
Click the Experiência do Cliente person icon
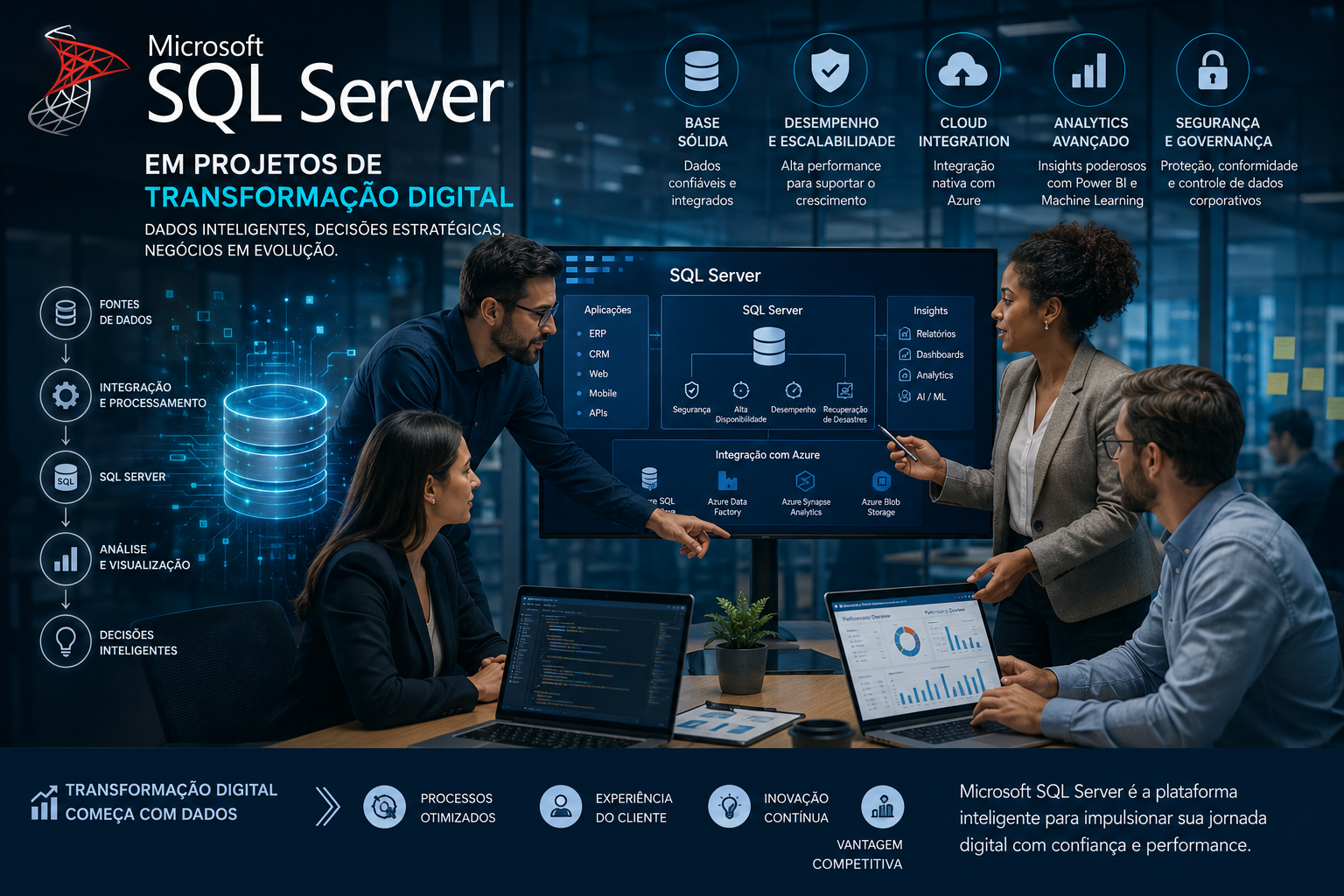[561, 807]
